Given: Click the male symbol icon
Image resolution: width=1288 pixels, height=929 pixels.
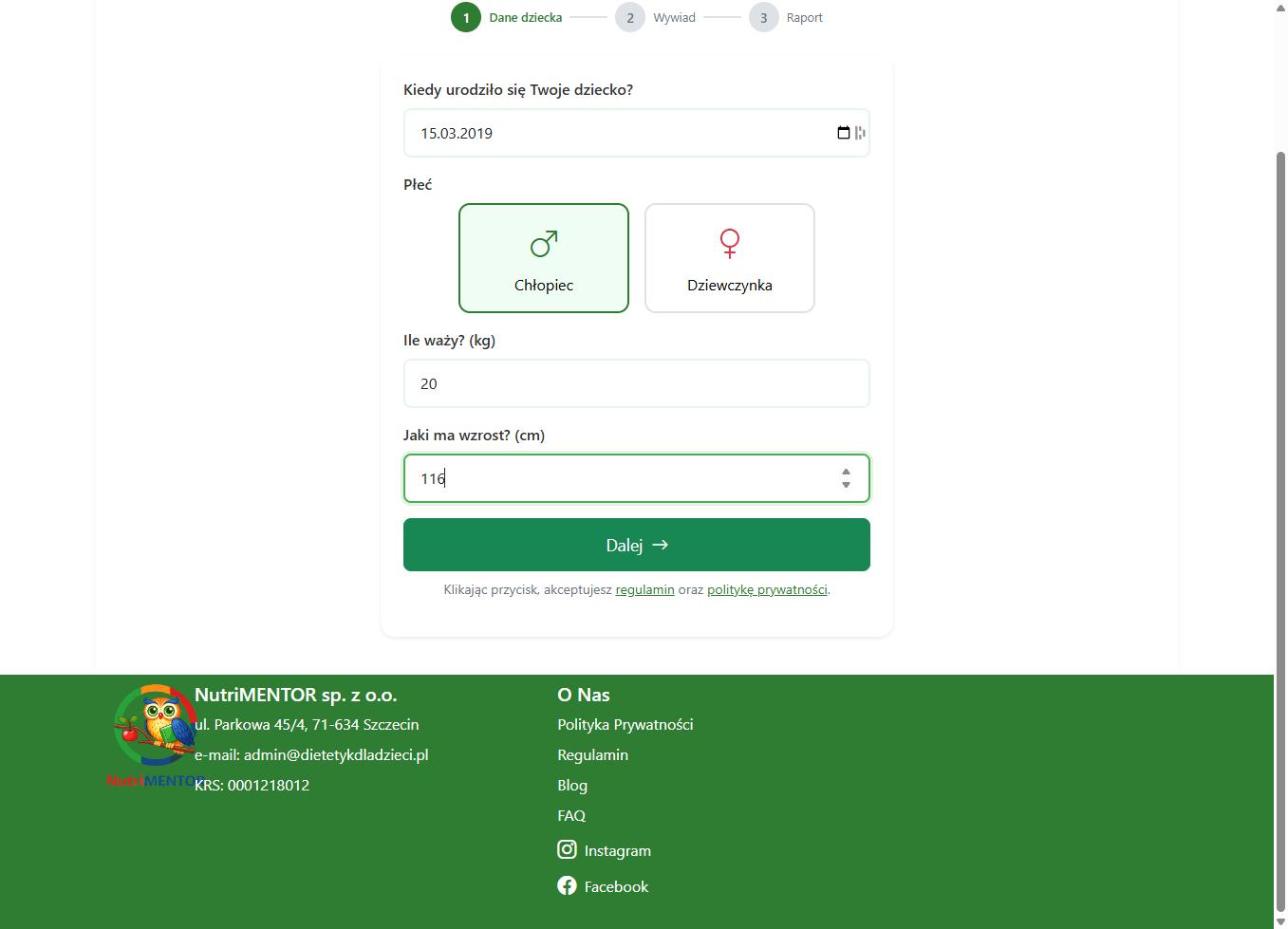Looking at the screenshot, I should point(544,243).
